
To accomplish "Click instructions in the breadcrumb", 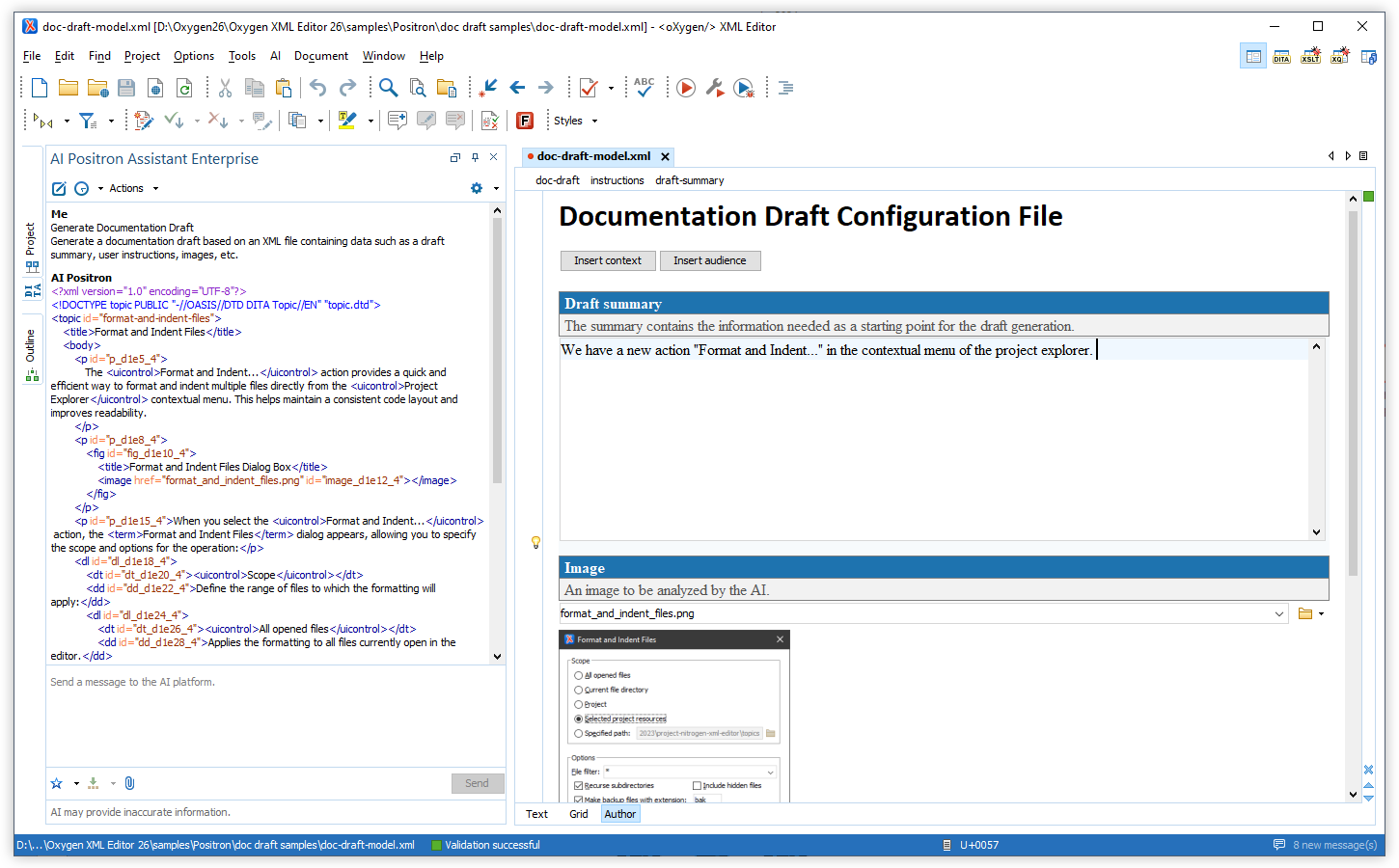I will tap(617, 180).
